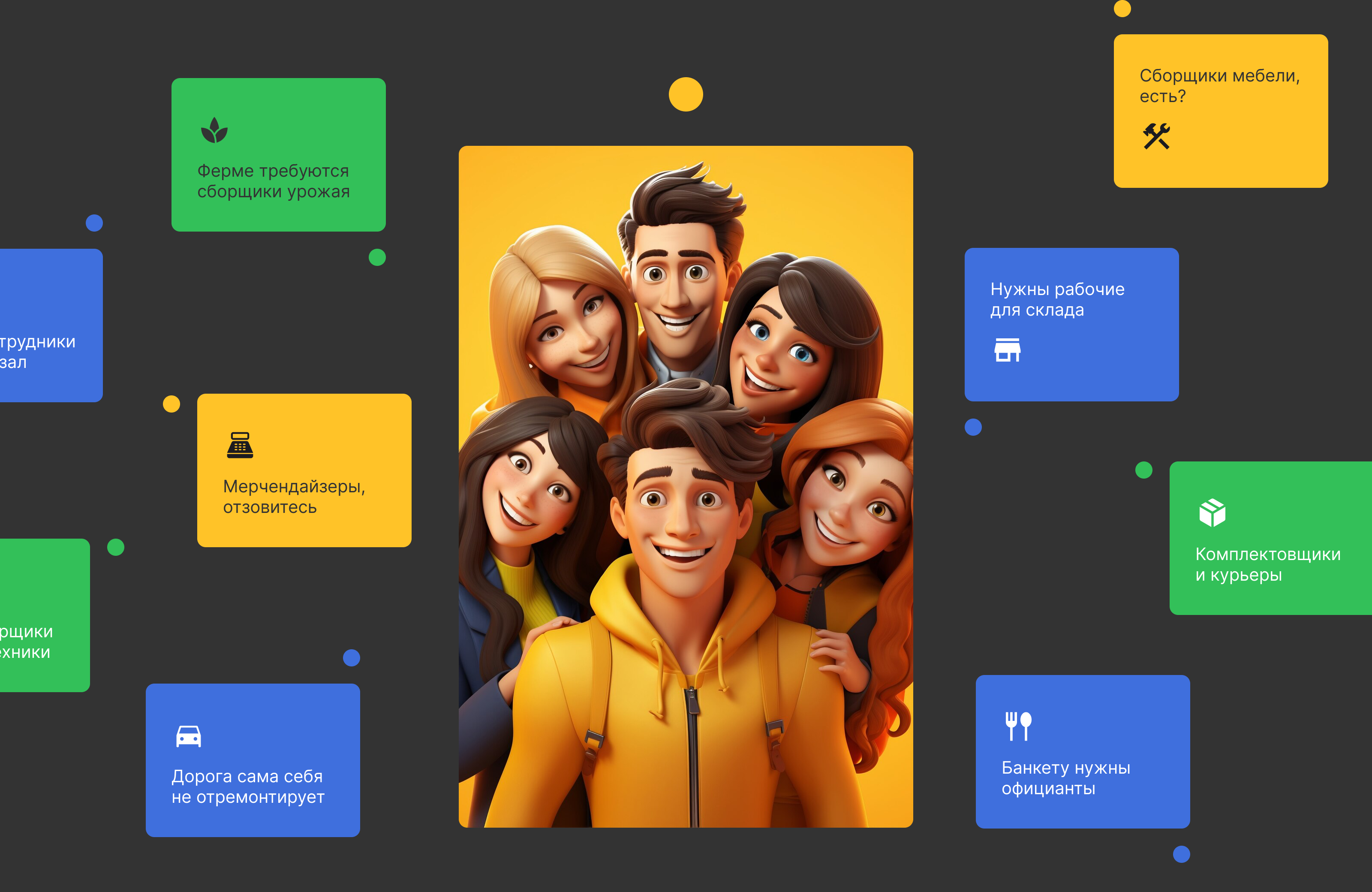1372x892 pixels.
Task: Open 'Сборщики мебели, есть?' card text
Action: 1219,86
